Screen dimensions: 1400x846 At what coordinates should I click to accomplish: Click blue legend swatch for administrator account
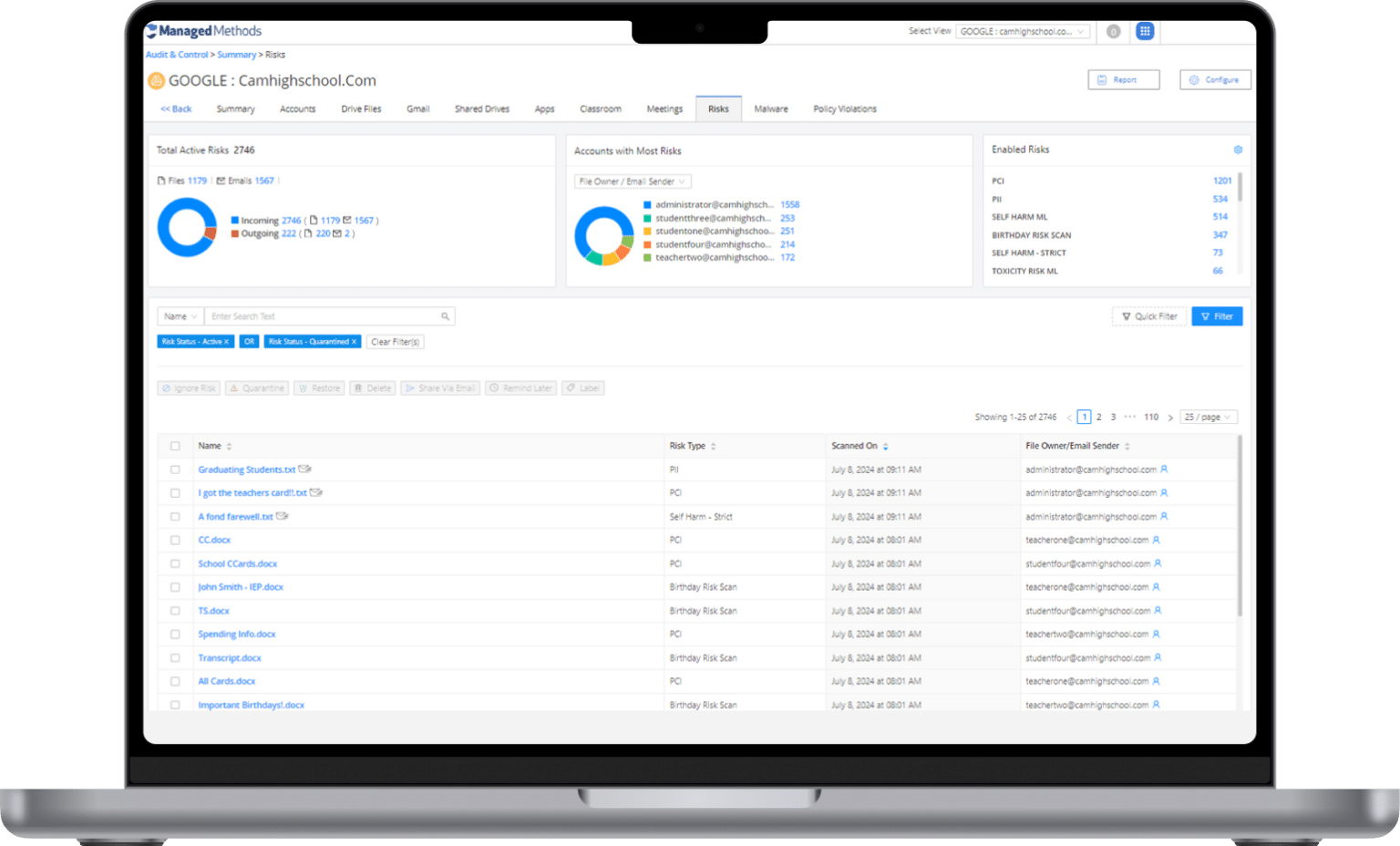647,205
